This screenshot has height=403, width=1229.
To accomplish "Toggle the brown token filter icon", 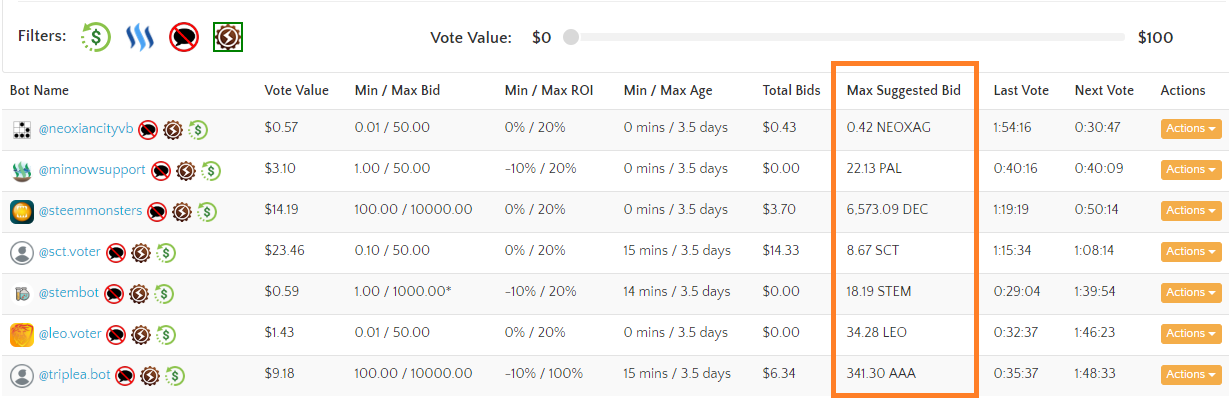I will [x=229, y=38].
